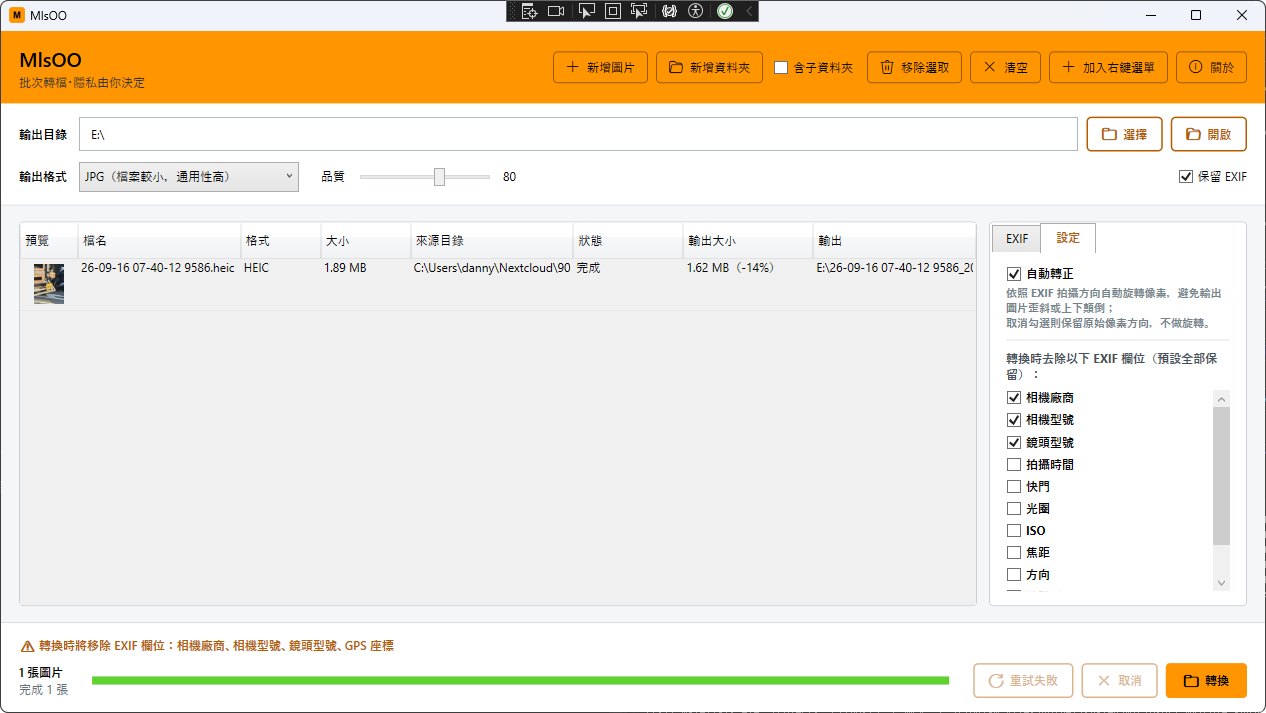Uncheck the 相機廠商 checkbox
The image size is (1266, 713).
[1014, 398]
